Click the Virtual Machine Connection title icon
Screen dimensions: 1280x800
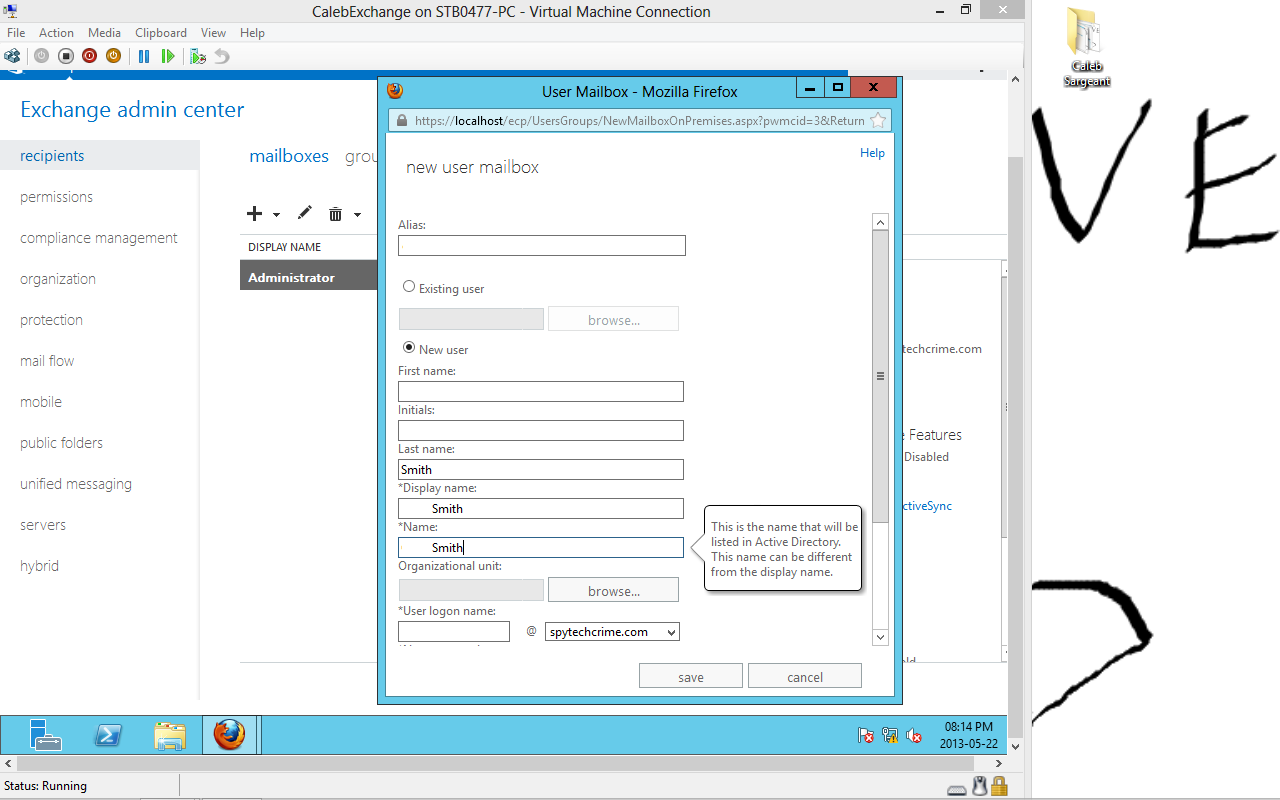[11, 11]
